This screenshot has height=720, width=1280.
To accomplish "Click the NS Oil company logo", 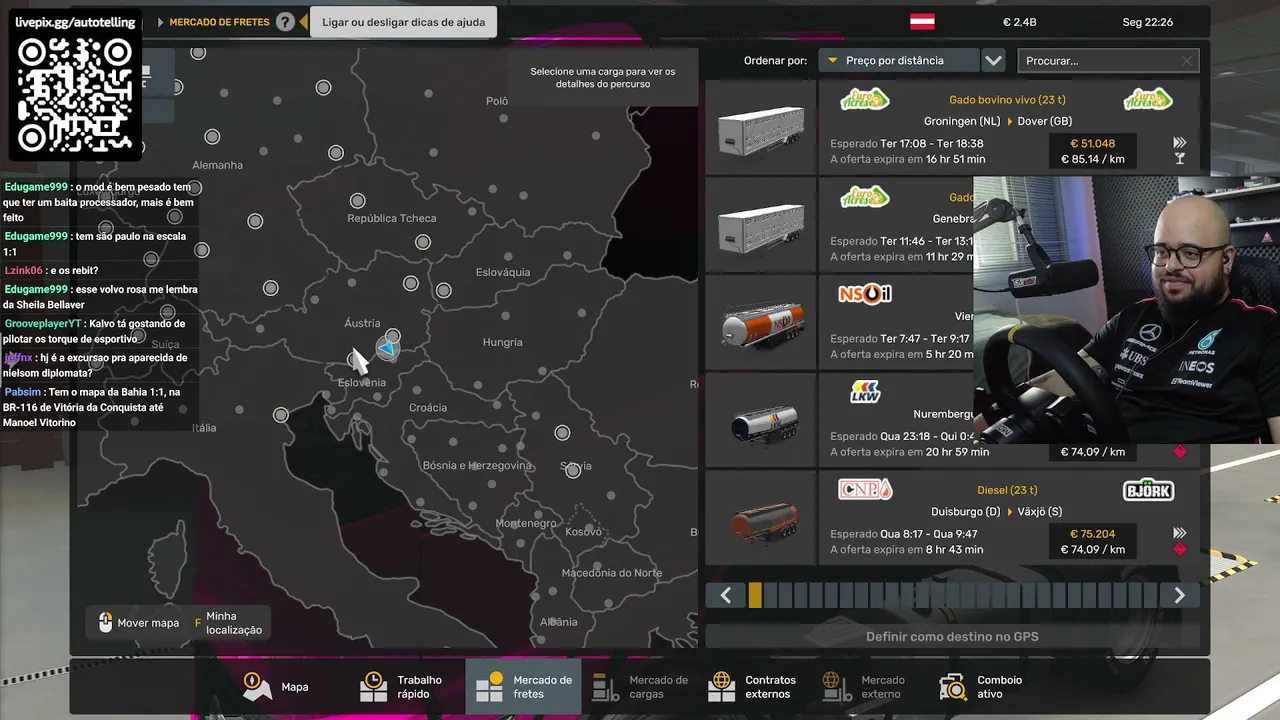I will 865,295.
